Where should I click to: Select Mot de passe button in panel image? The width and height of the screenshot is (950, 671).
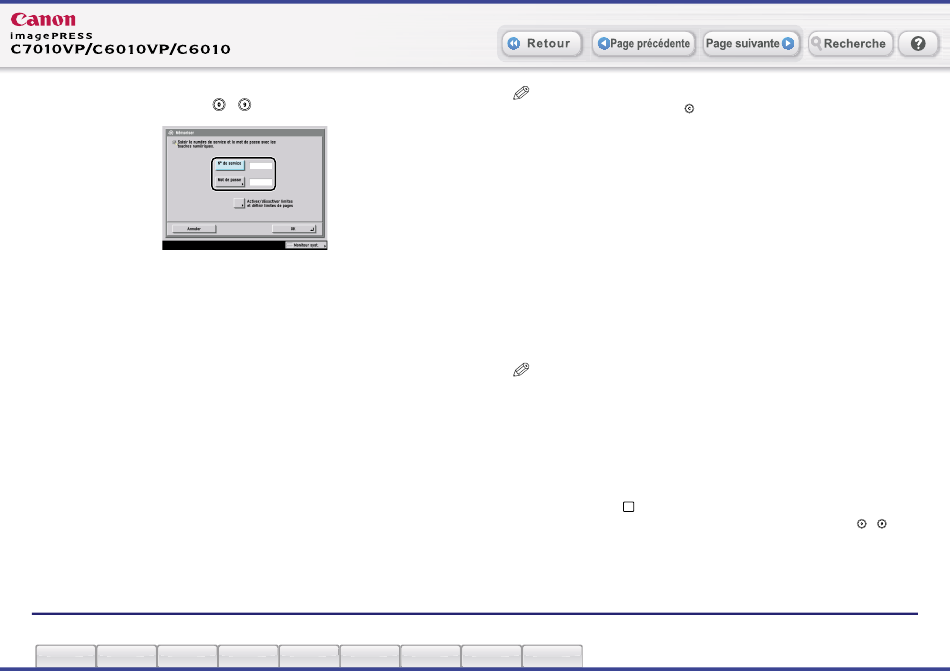tap(230, 181)
